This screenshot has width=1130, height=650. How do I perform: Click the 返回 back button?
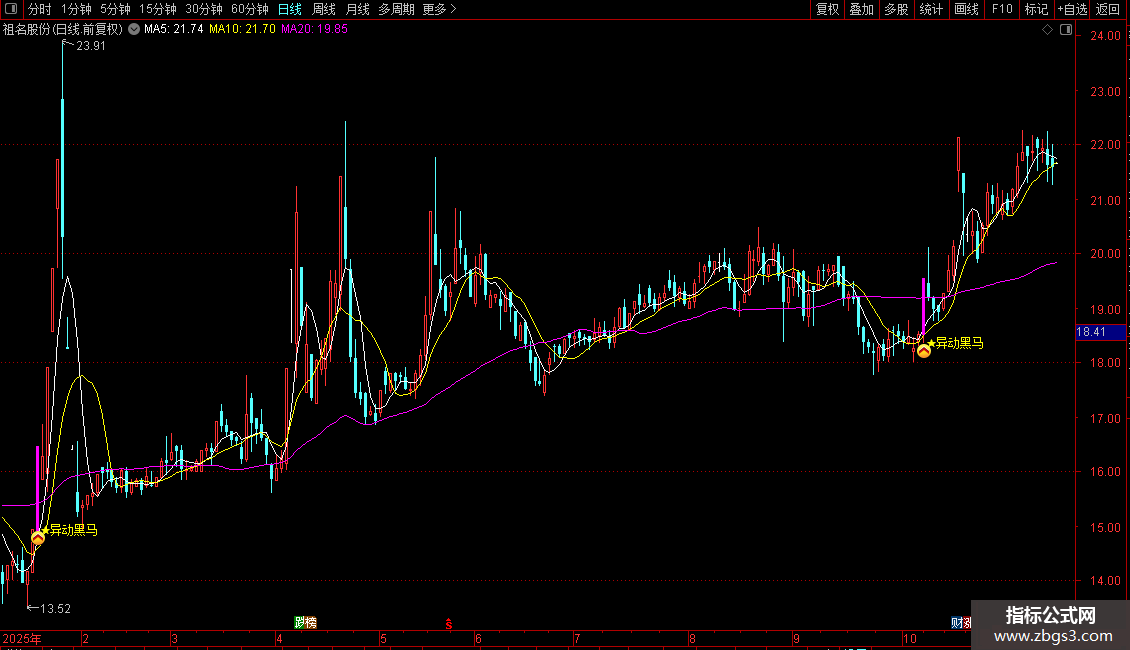[1108, 9]
